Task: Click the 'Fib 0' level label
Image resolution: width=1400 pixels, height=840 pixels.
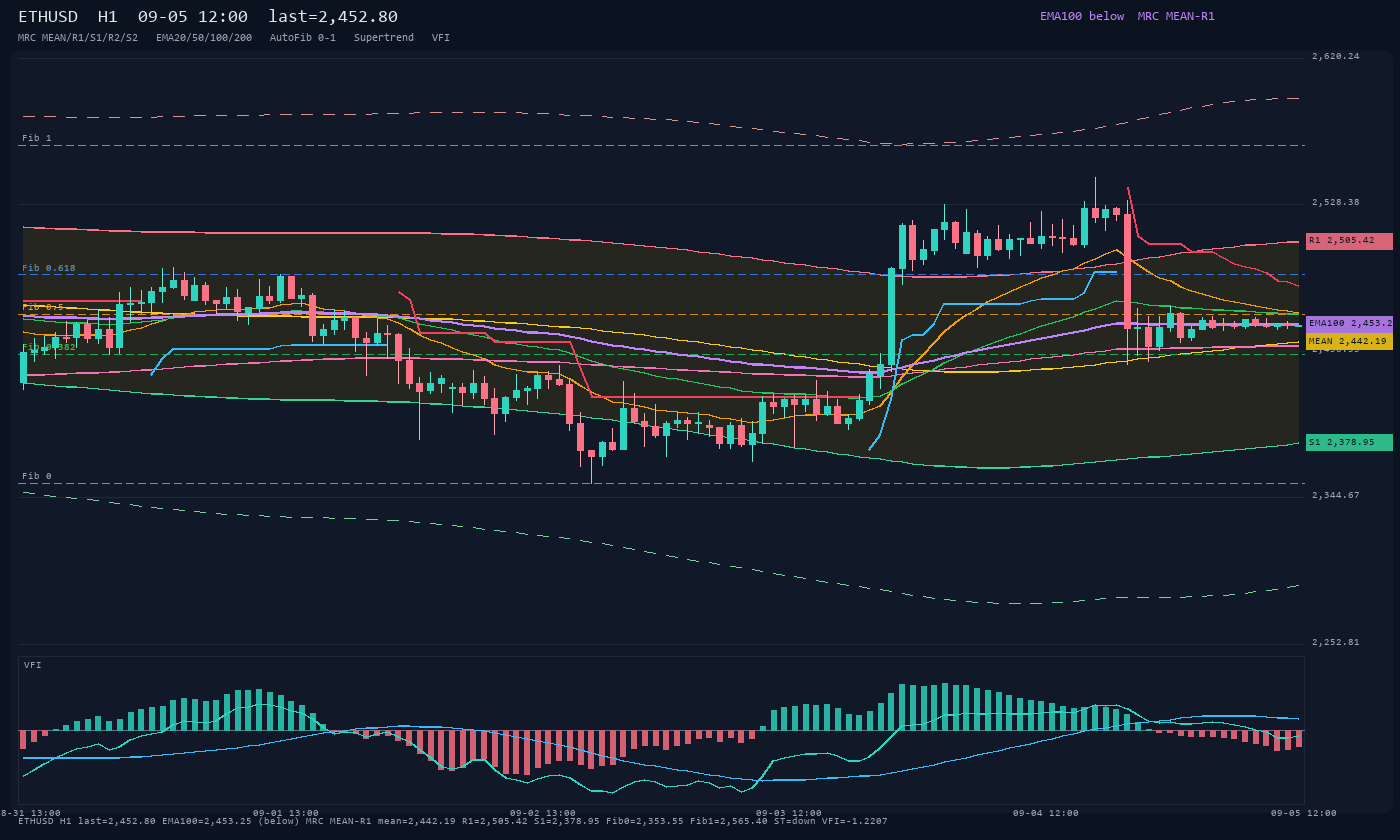Action: click(x=37, y=476)
